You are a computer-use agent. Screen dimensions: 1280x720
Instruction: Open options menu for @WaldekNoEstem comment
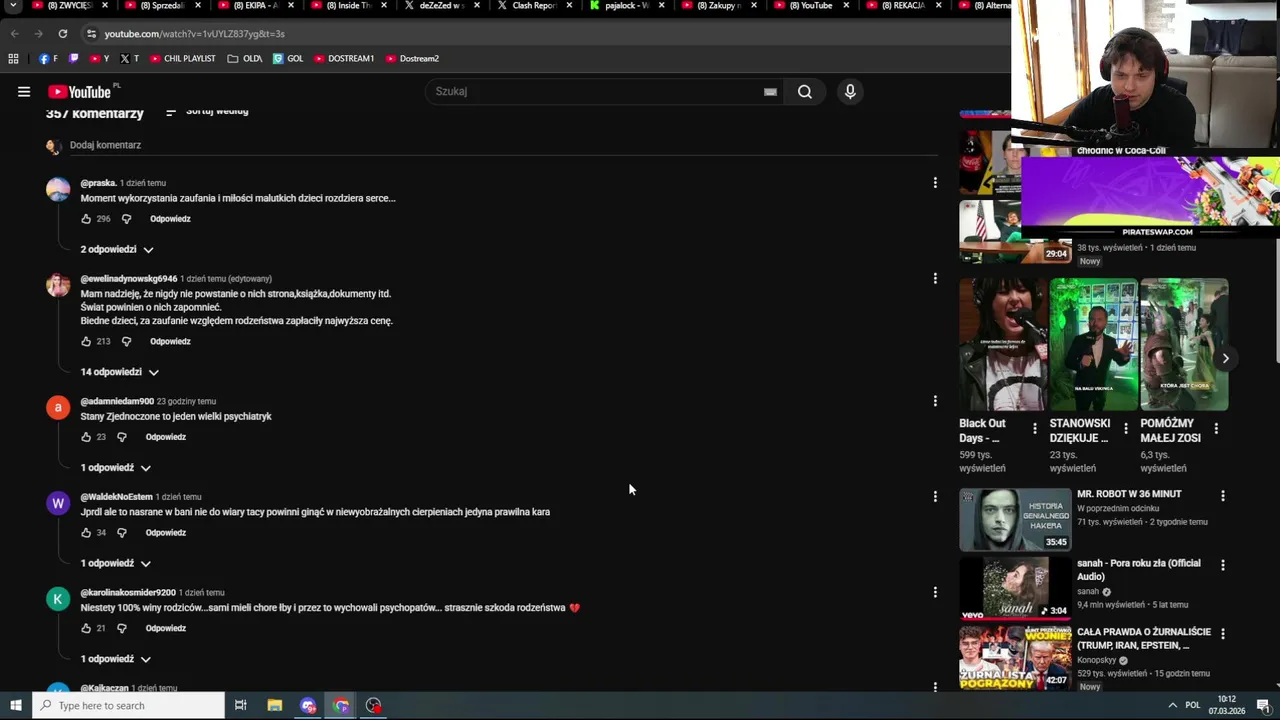tap(935, 497)
